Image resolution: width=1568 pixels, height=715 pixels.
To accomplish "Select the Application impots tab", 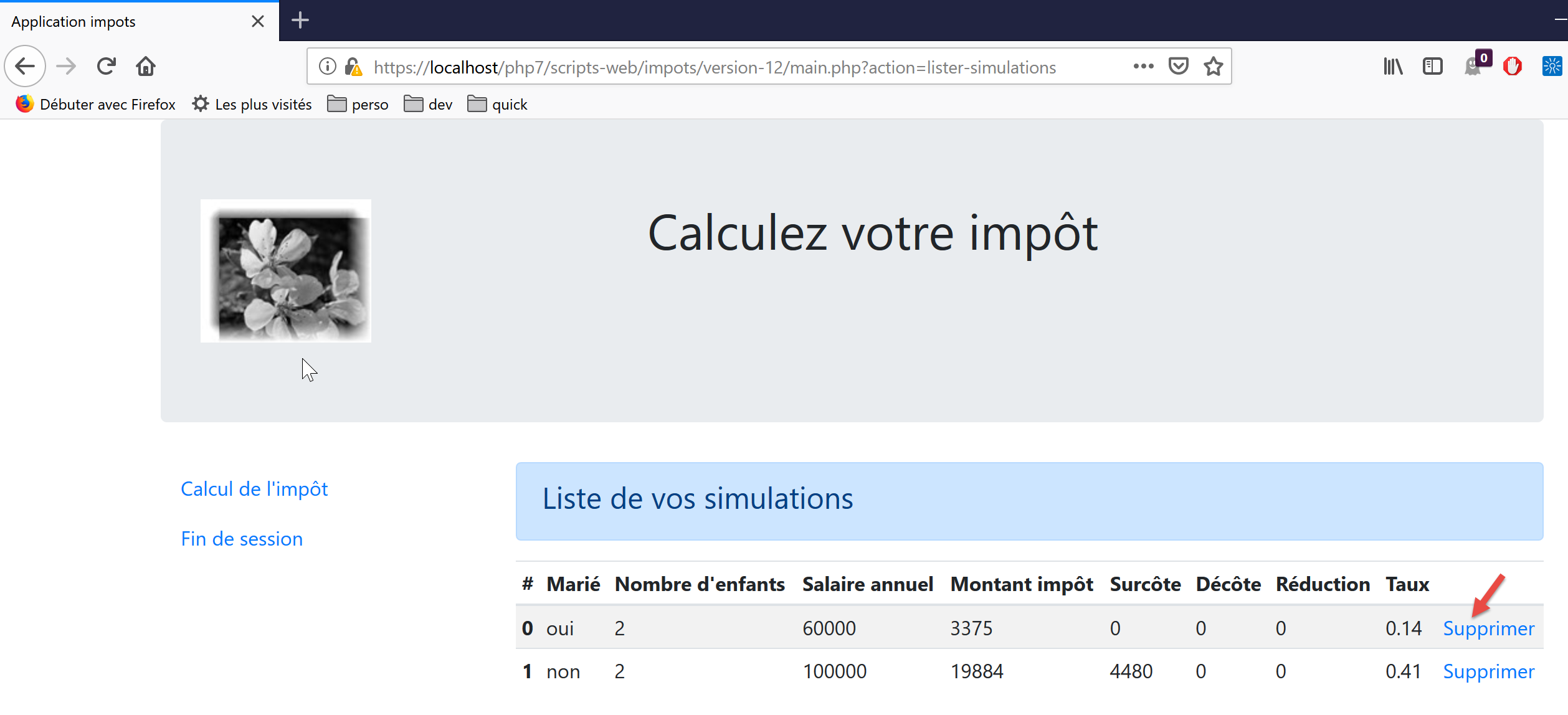I will click(x=125, y=22).
